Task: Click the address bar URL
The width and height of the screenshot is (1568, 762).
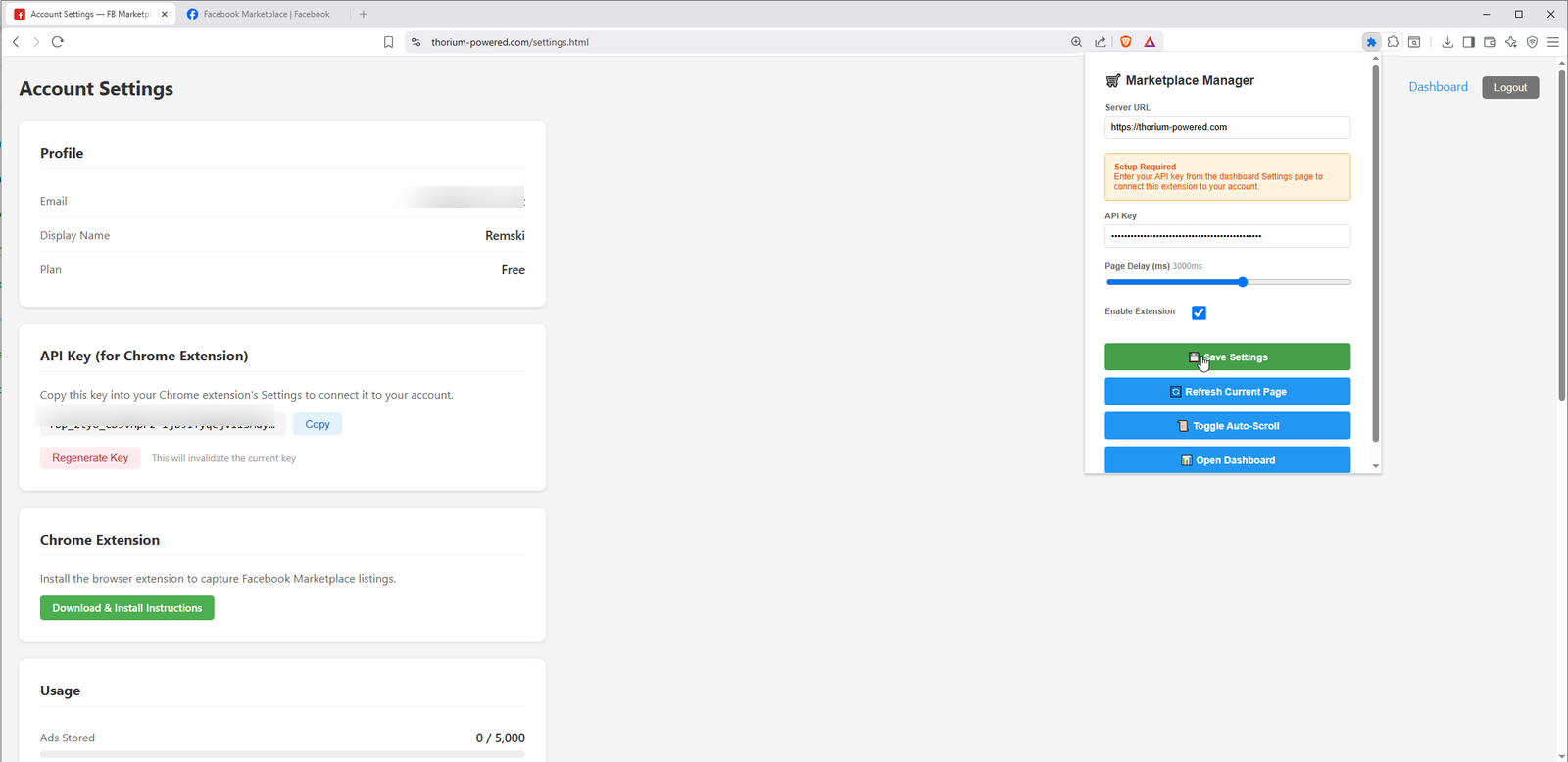Action: [510, 42]
